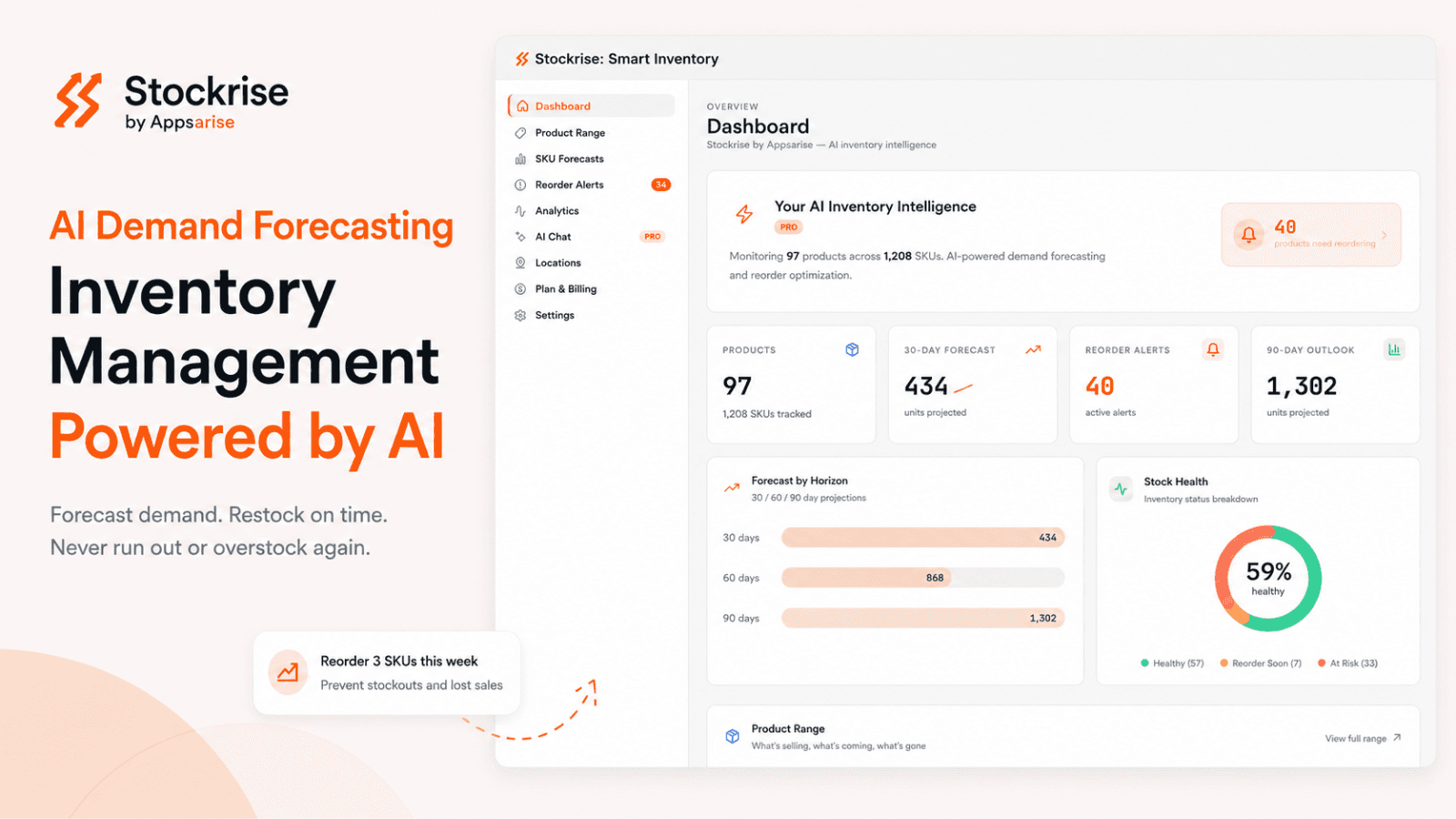
Task: Click the chart icon in Reorder 3 SKUs card
Action: click(288, 672)
